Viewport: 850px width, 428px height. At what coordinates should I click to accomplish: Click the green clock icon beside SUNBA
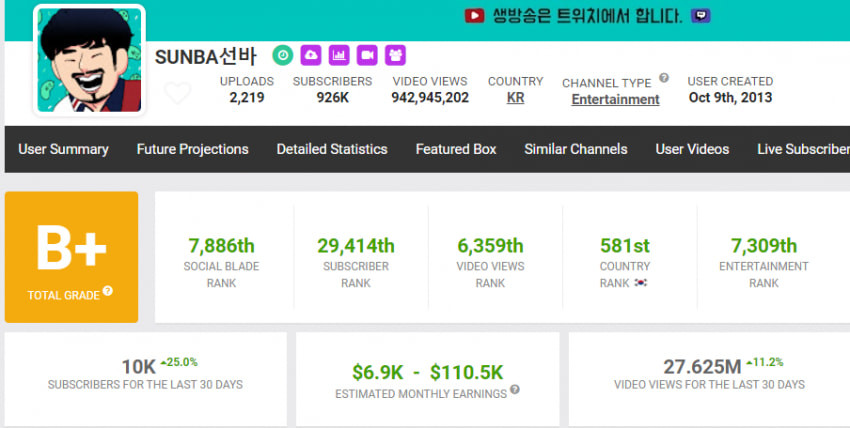click(x=282, y=55)
